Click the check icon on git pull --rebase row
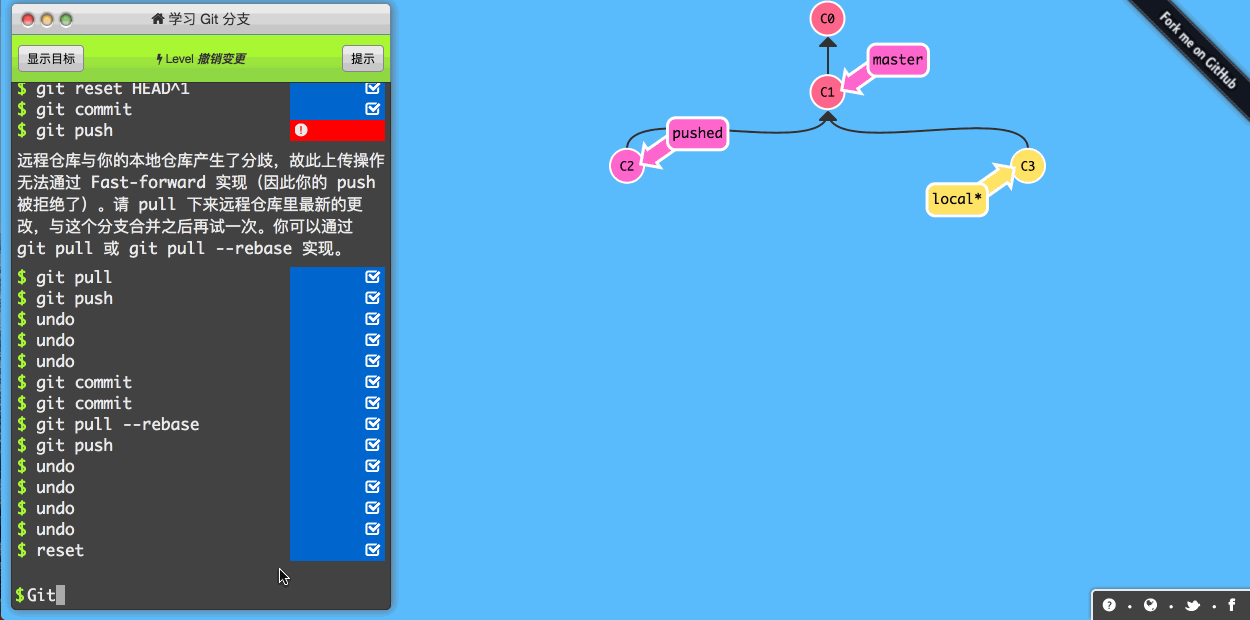Viewport: 1250px width, 620px height. click(373, 424)
